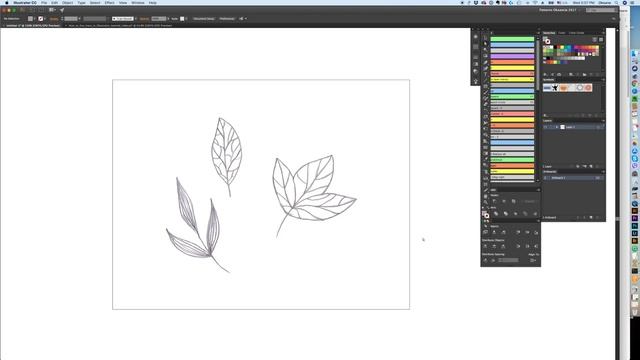Viewport: 640px width, 360px height.
Task: Open the stroke weight dropdown
Action: coord(79,19)
